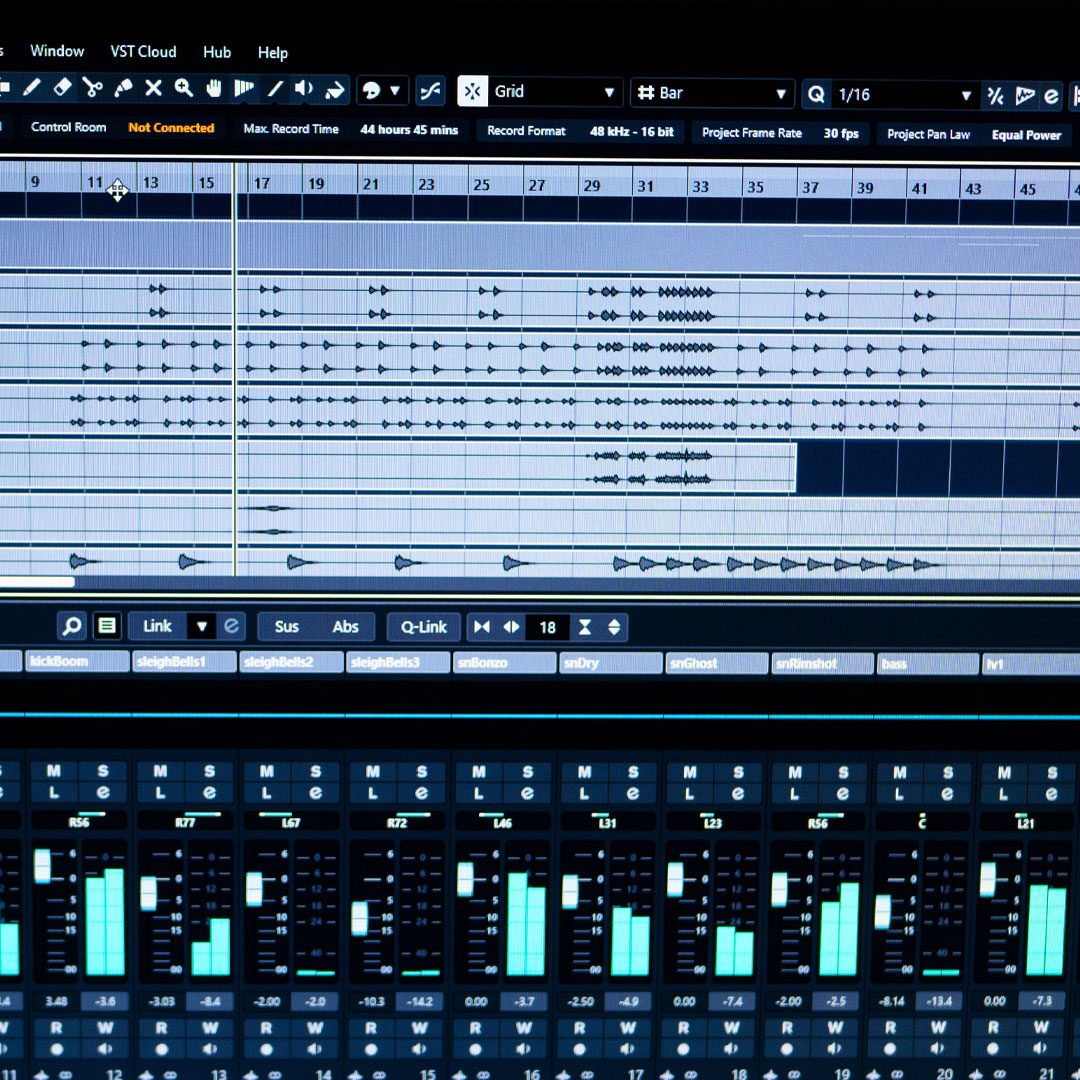Open the Hub menu
Image resolution: width=1080 pixels, height=1080 pixels.
217,52
